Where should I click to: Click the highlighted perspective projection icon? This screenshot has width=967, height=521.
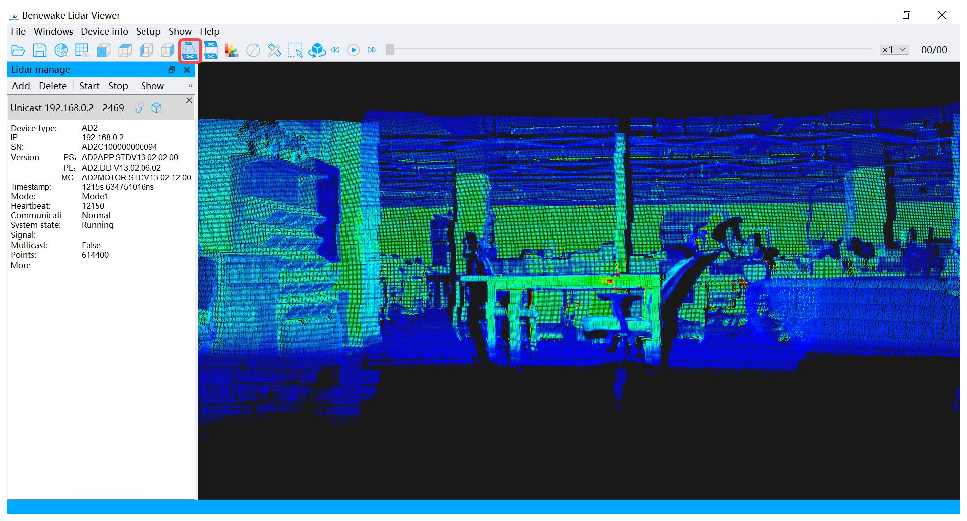pos(189,51)
